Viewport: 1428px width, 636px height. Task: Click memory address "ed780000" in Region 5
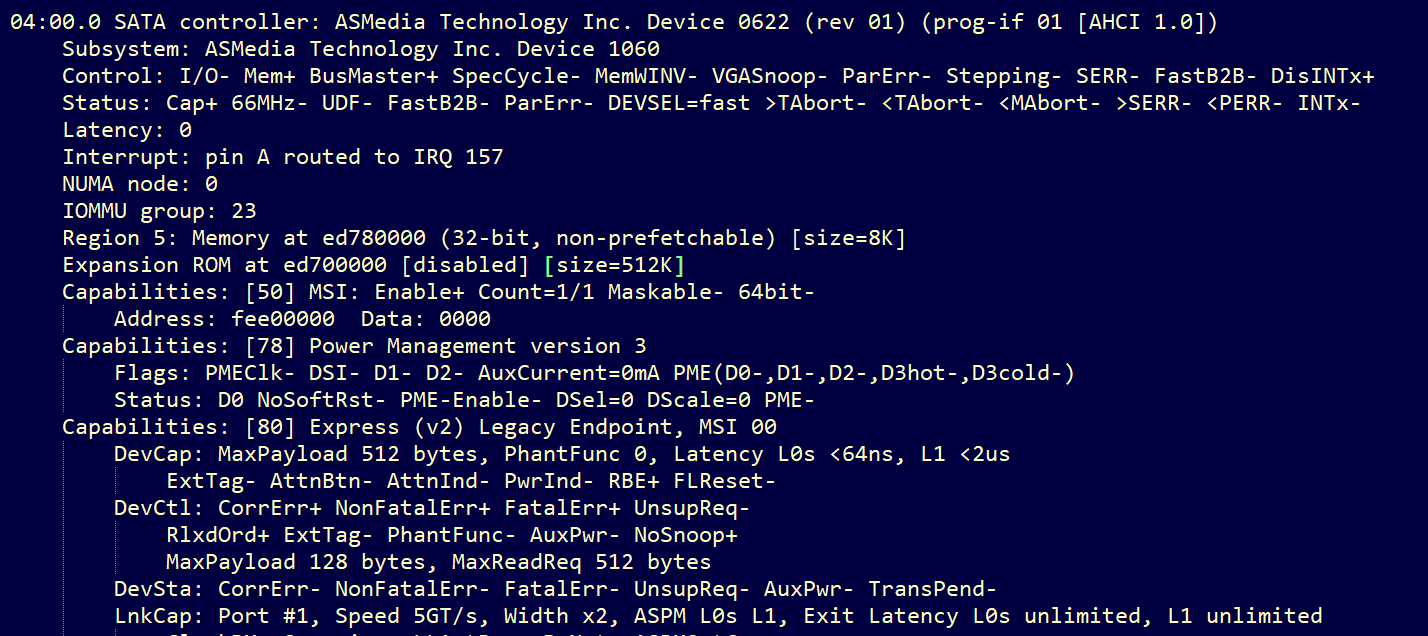tap(374, 238)
